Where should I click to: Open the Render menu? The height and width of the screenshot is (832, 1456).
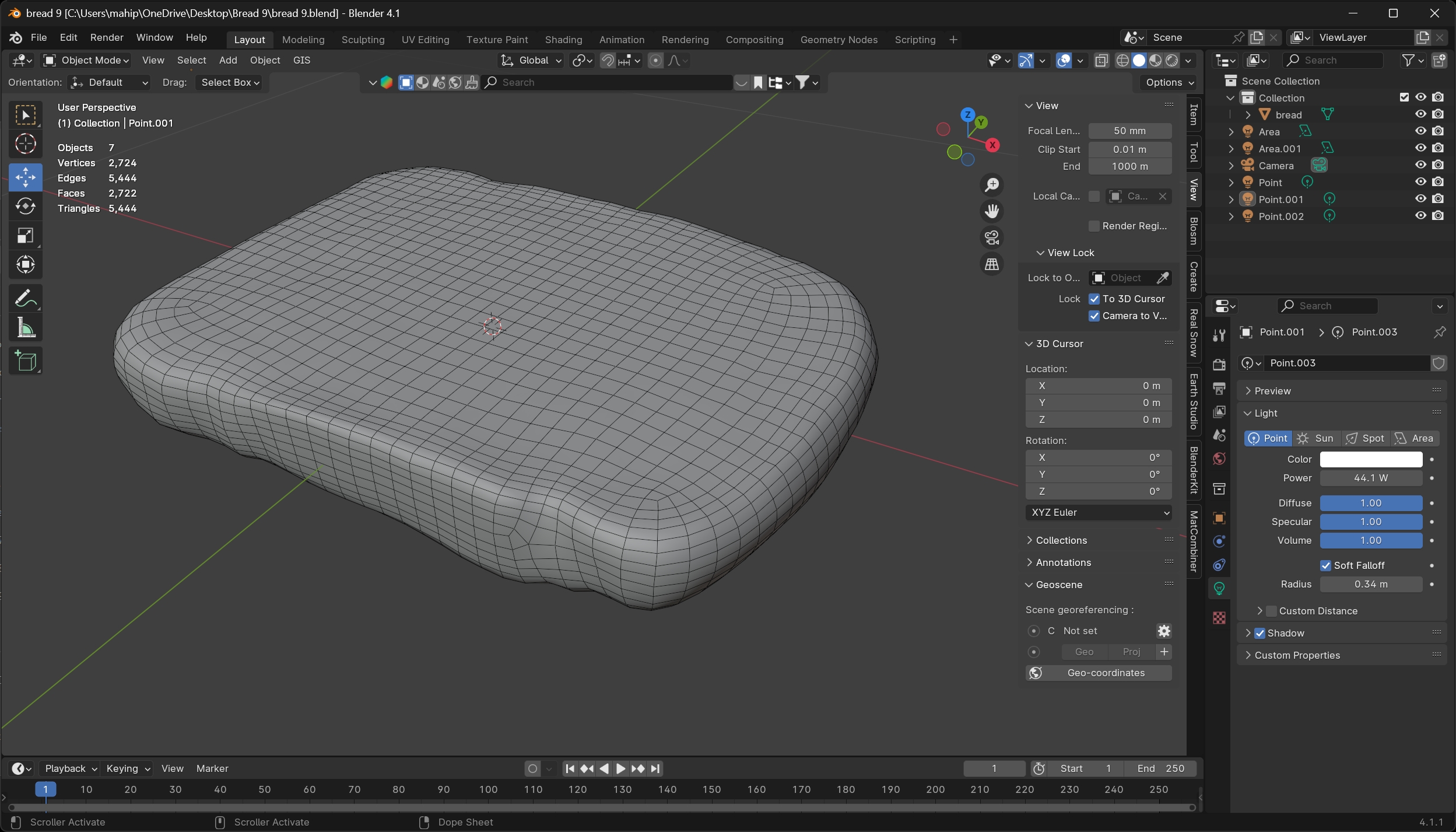107,37
